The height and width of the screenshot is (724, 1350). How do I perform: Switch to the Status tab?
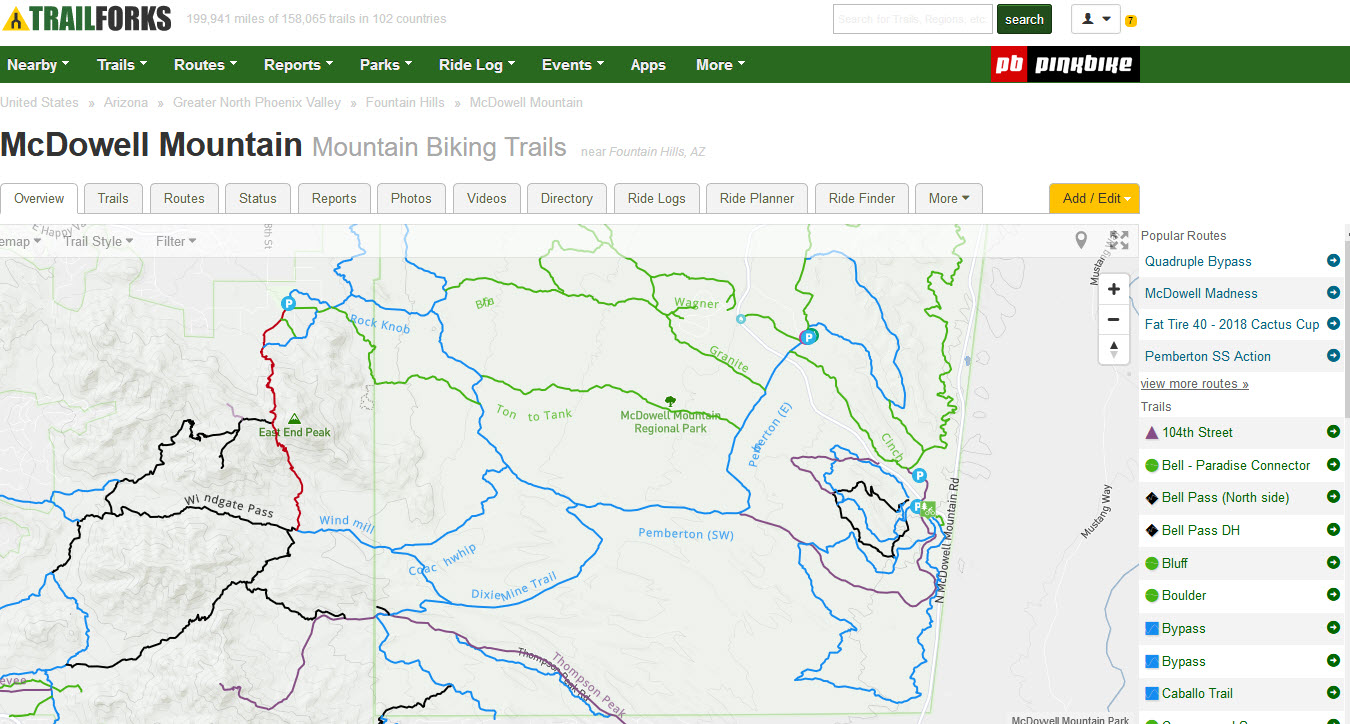point(258,198)
